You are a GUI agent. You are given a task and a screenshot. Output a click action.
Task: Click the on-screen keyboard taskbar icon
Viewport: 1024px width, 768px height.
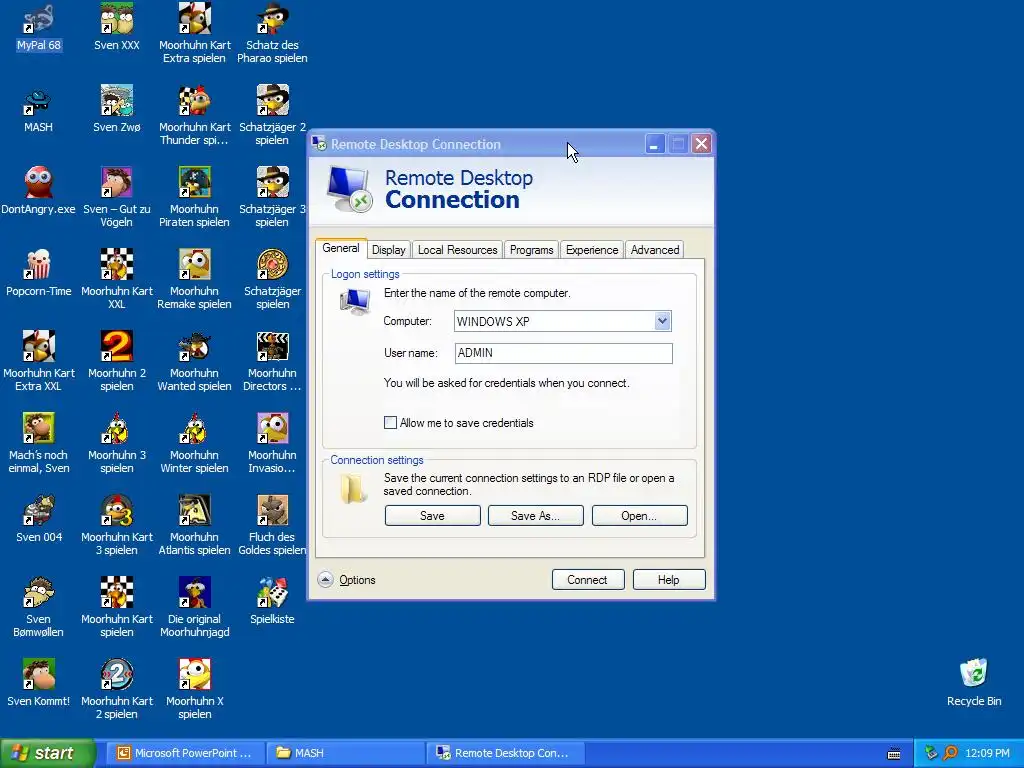click(894, 754)
